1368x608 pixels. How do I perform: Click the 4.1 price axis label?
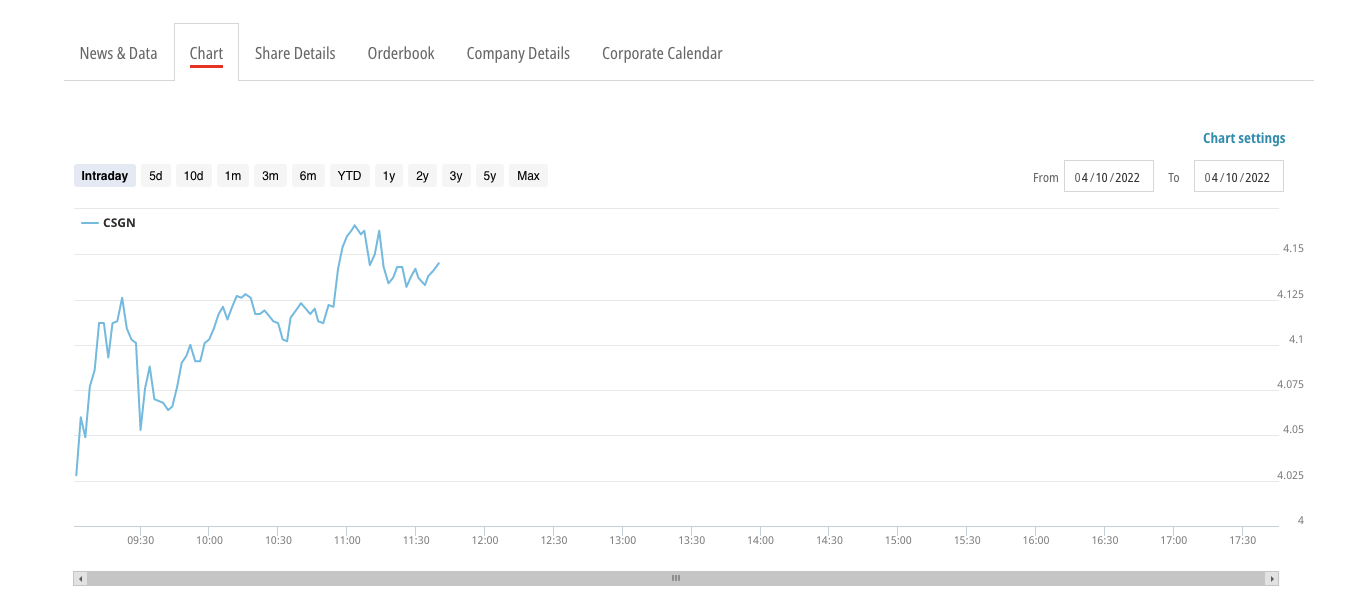click(x=1296, y=339)
